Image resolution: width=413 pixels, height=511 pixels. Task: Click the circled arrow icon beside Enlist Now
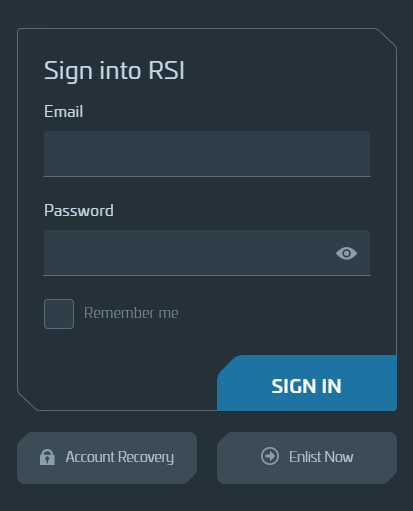(x=270, y=456)
